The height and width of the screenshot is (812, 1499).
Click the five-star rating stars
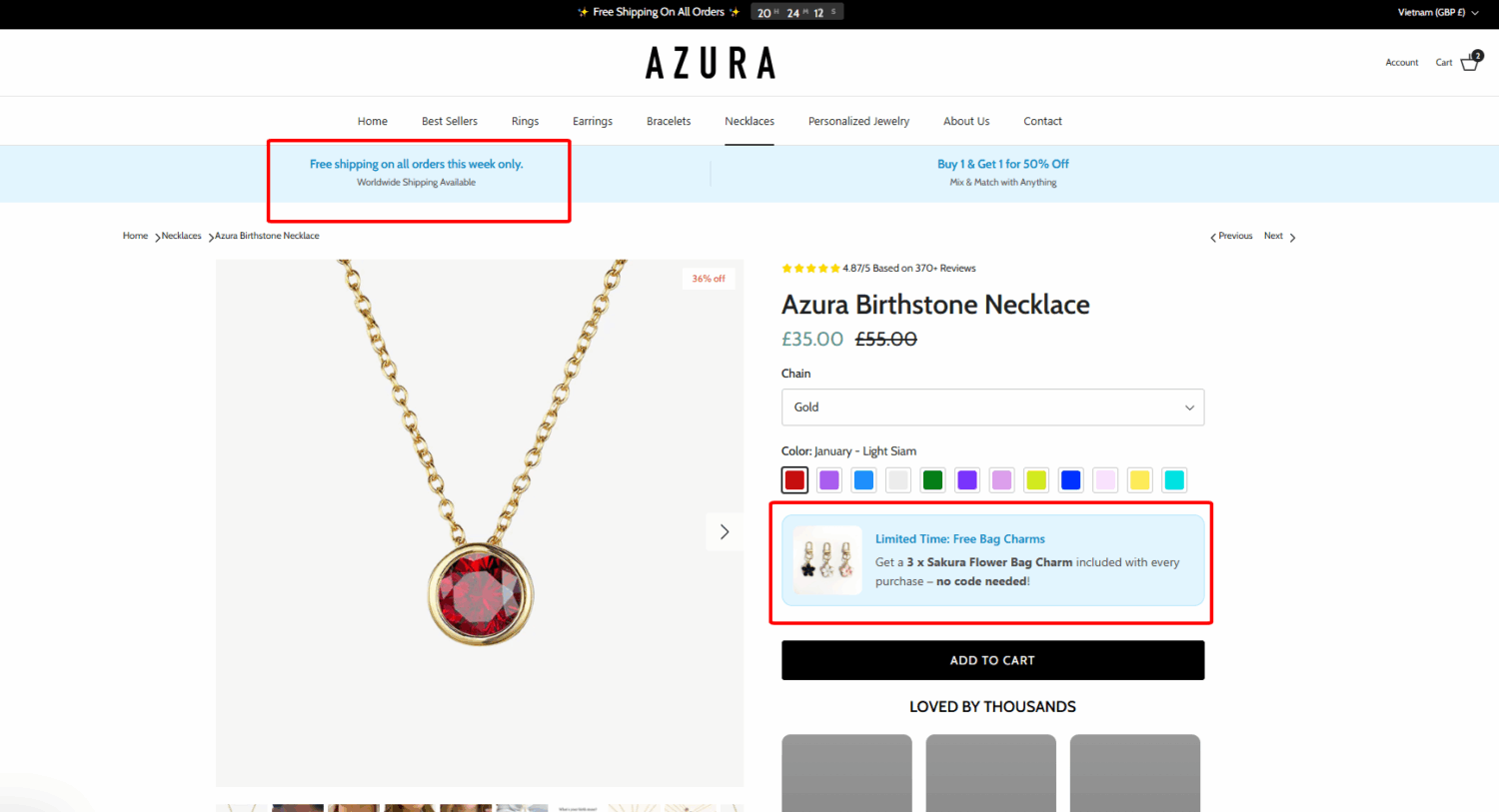coord(810,269)
